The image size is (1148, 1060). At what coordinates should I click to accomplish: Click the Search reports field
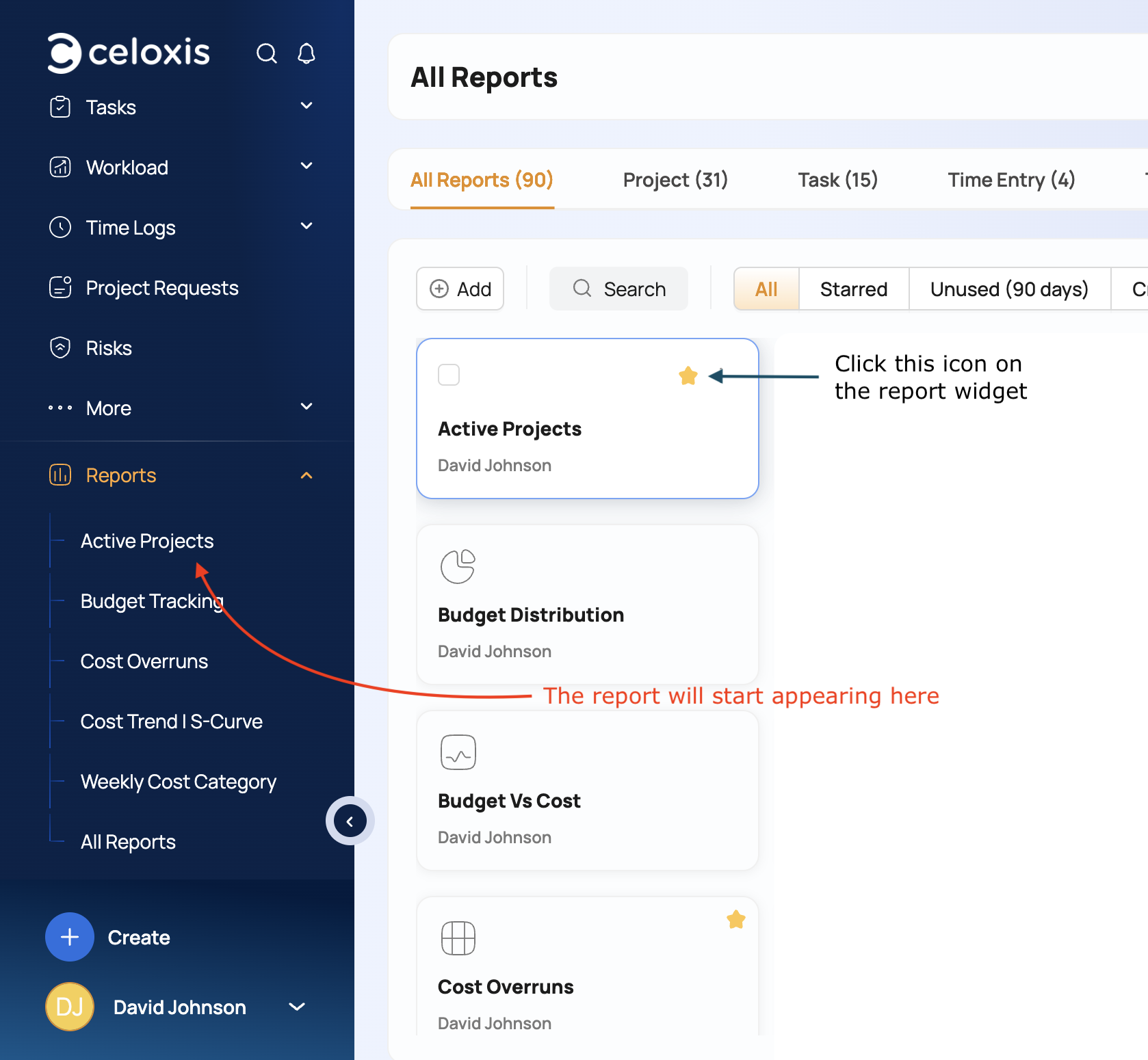(x=618, y=289)
